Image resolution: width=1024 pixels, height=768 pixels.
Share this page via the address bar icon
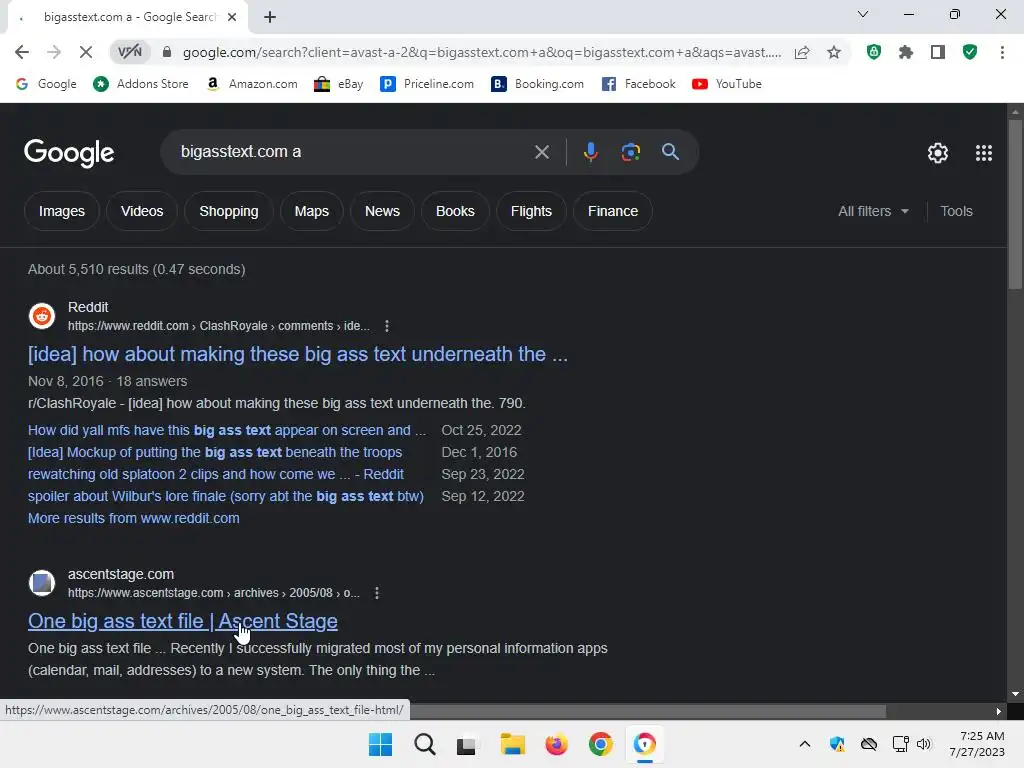tap(802, 52)
